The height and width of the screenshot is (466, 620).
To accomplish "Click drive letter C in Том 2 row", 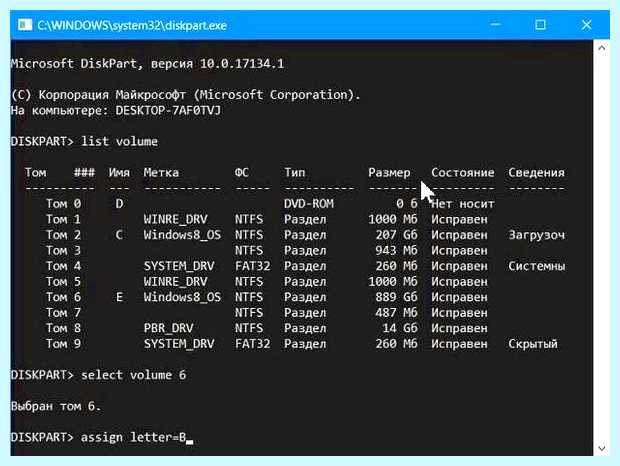I will tap(119, 235).
